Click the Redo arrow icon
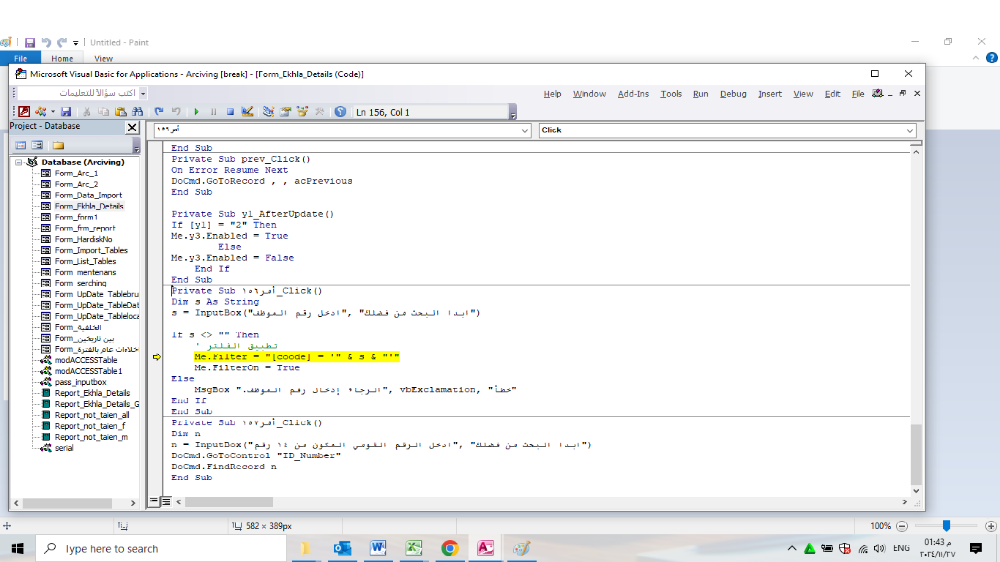The width and height of the screenshot is (1000, 562). coord(176,112)
